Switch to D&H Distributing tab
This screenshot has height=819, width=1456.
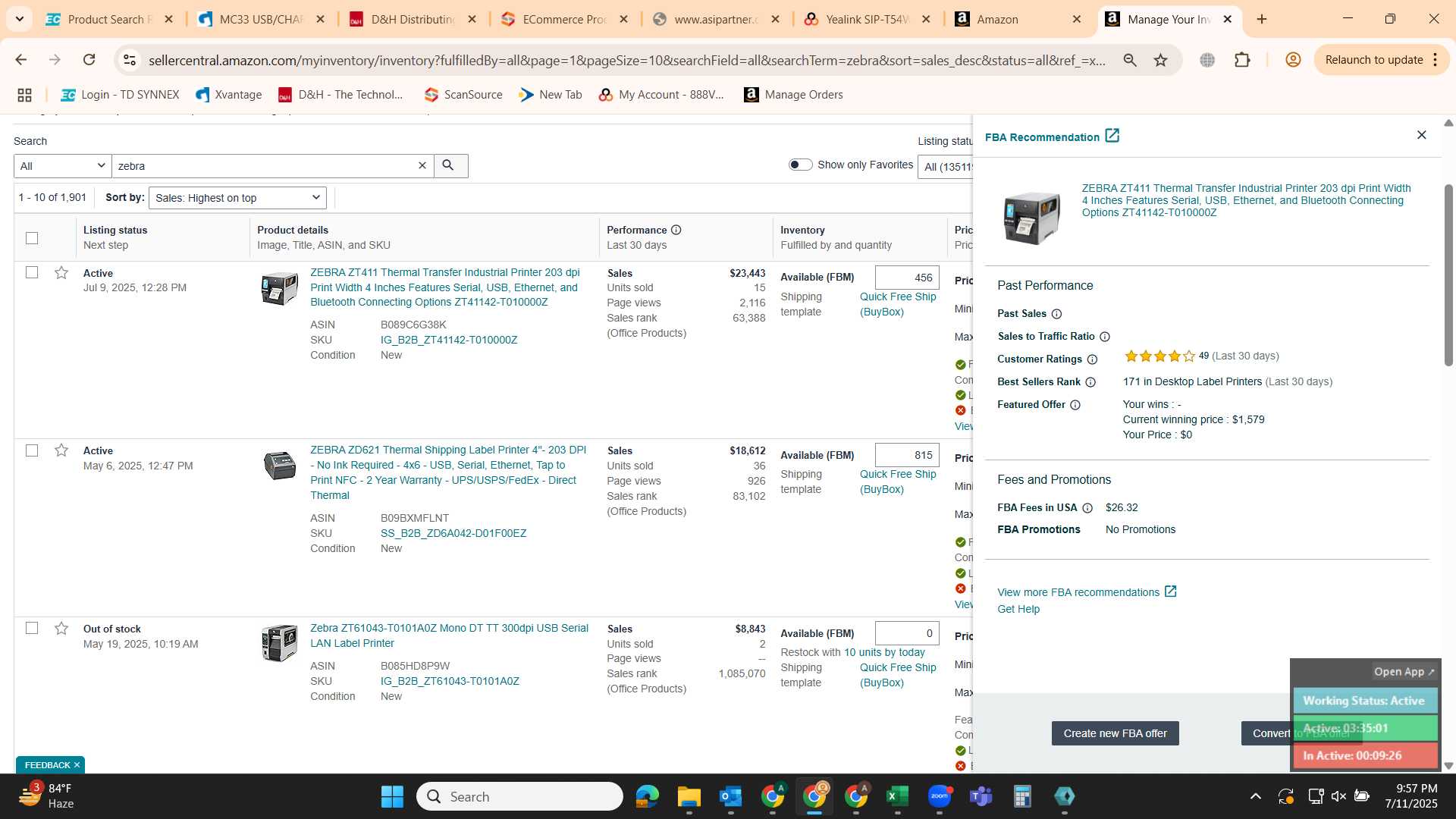tap(413, 20)
